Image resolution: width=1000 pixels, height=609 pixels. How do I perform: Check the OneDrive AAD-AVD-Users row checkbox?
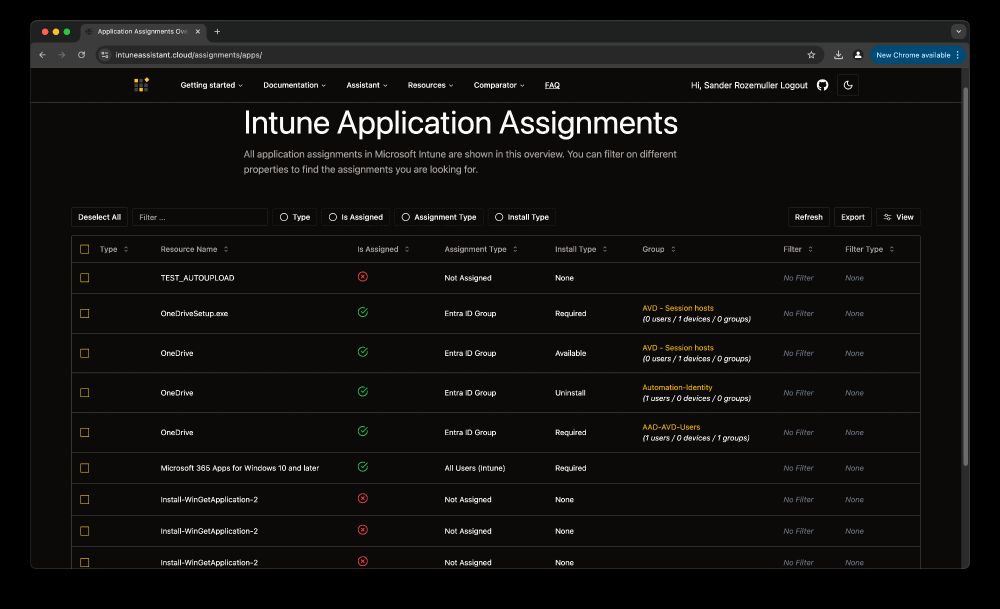[x=84, y=432]
